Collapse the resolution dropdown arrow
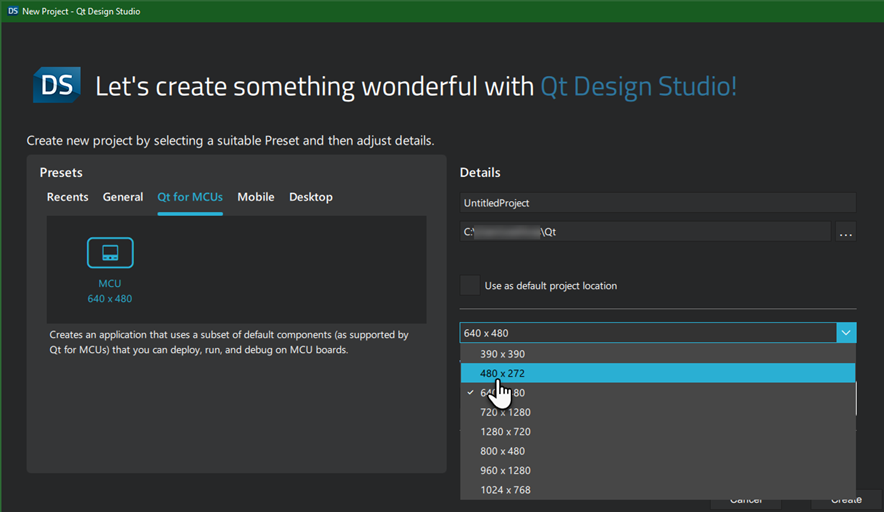The height and width of the screenshot is (512, 884). (x=846, y=333)
